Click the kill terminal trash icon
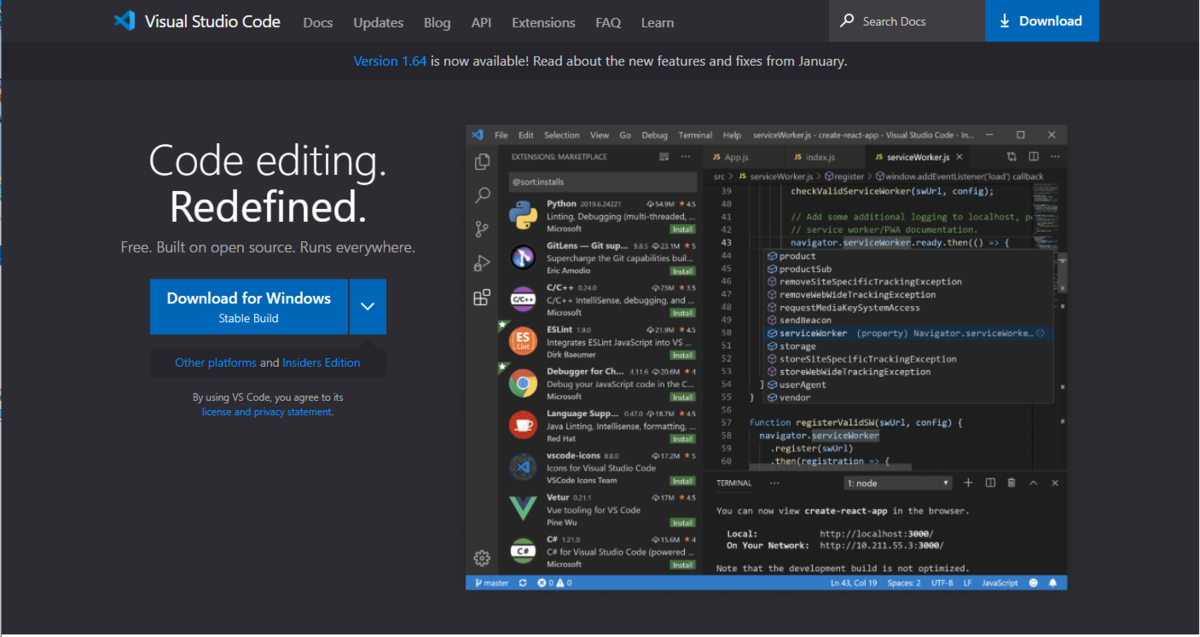The image size is (1200, 637). click(x=1011, y=482)
